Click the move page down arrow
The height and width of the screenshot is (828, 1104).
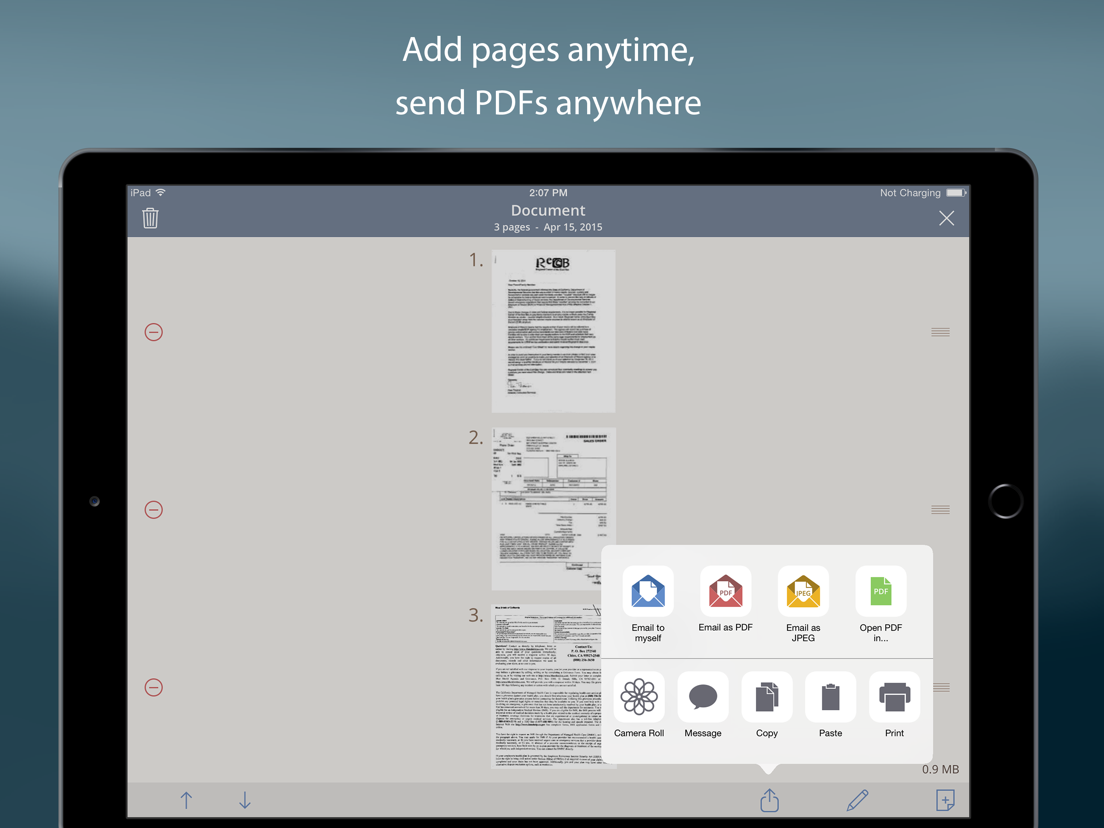[244, 800]
